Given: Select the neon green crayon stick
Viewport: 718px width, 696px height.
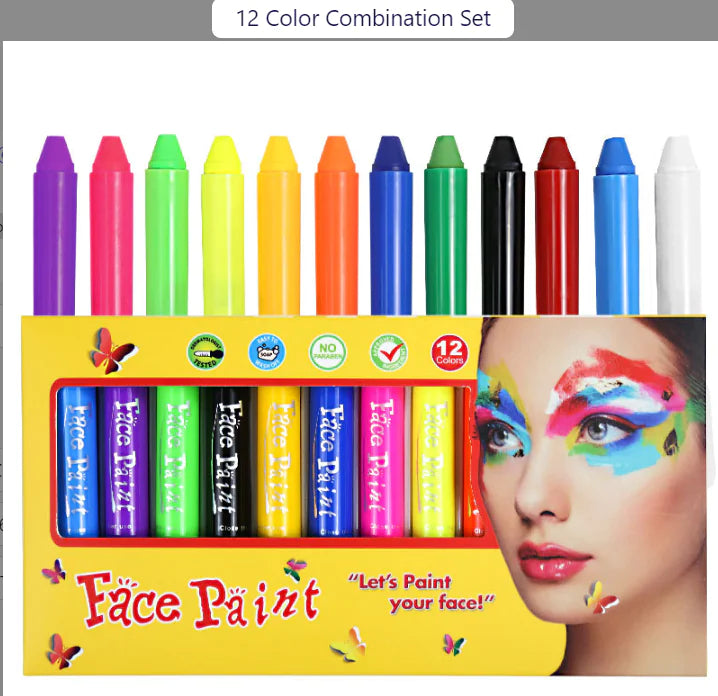Looking at the screenshot, I should 167,225.
